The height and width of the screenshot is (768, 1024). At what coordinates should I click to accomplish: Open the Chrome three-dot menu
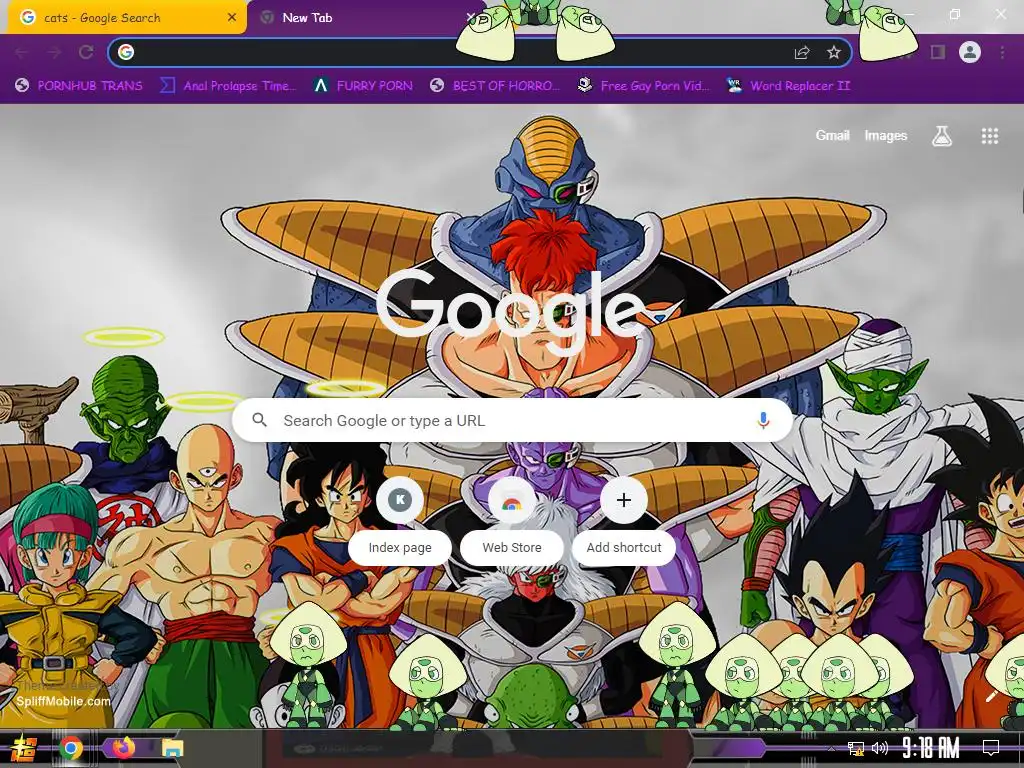coord(1002,52)
